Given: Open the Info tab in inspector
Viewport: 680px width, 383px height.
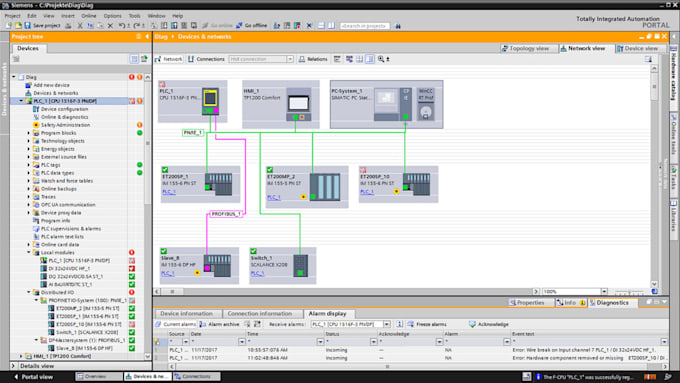Looking at the screenshot, I should click(x=571, y=303).
